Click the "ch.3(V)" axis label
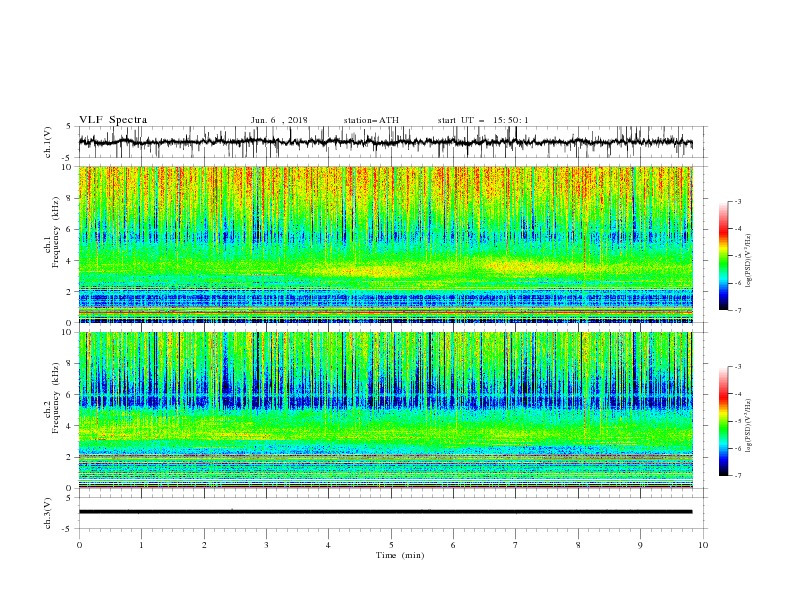Screen dimensions: 792x612 48,513
